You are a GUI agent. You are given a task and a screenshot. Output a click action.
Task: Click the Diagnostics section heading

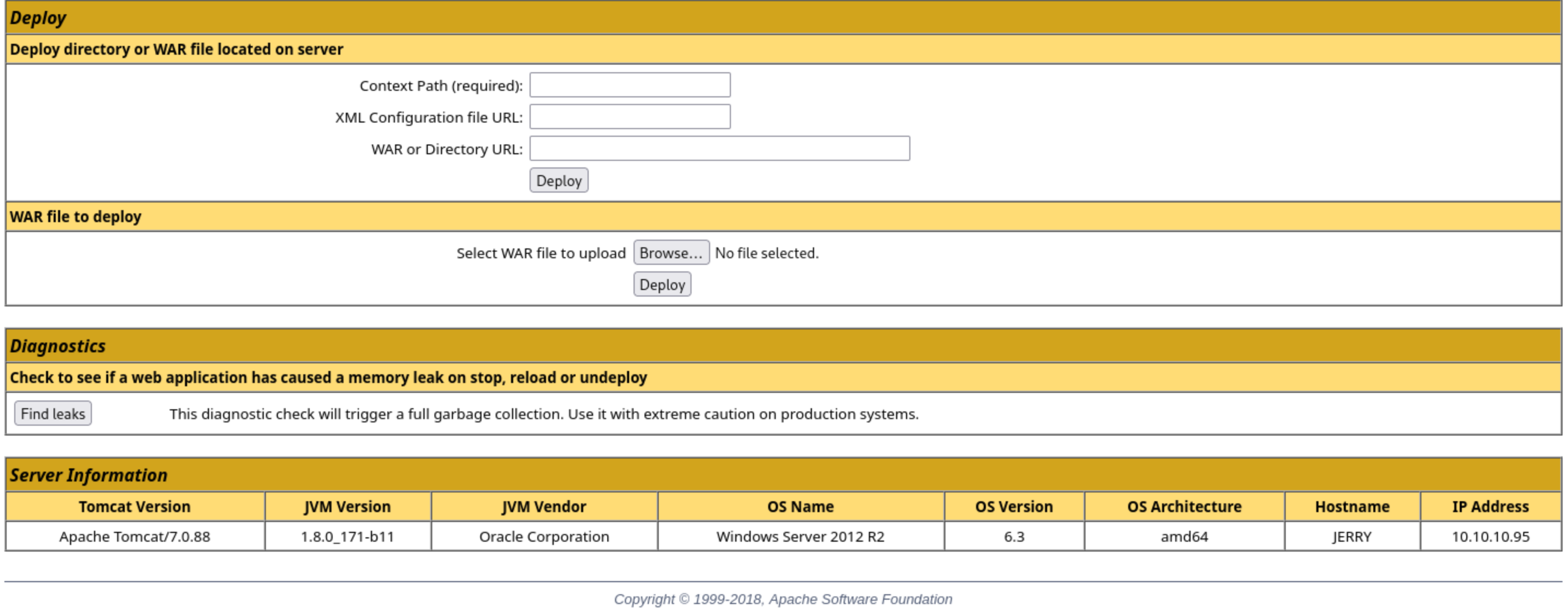(x=58, y=346)
